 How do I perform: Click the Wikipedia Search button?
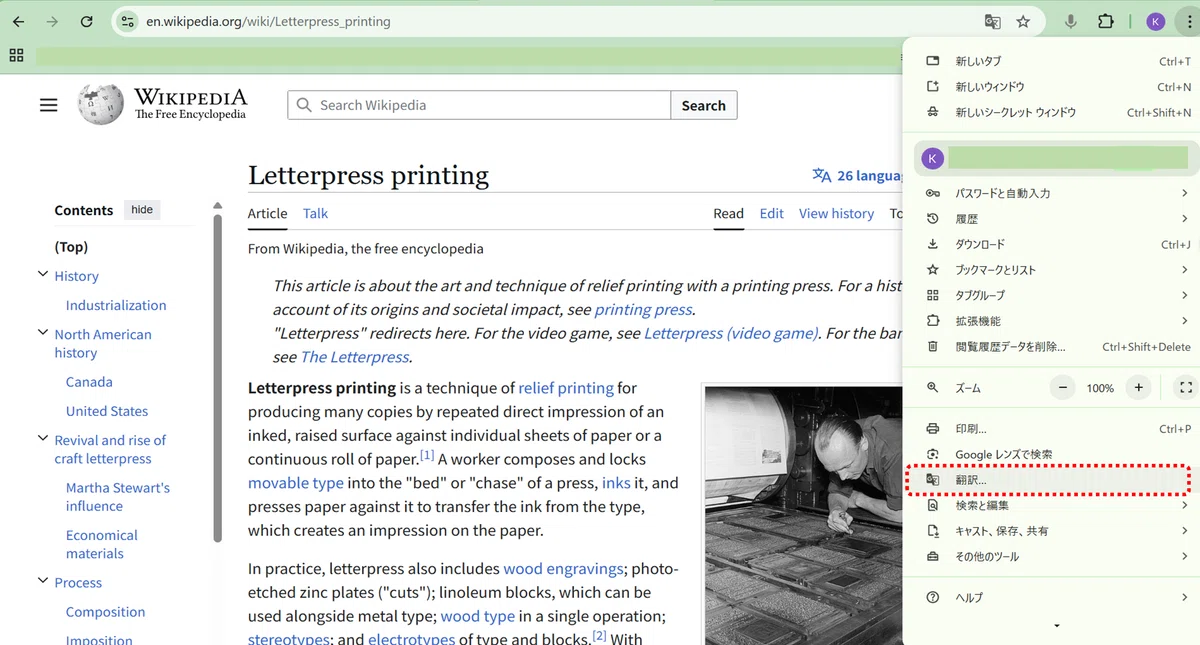[x=704, y=105]
